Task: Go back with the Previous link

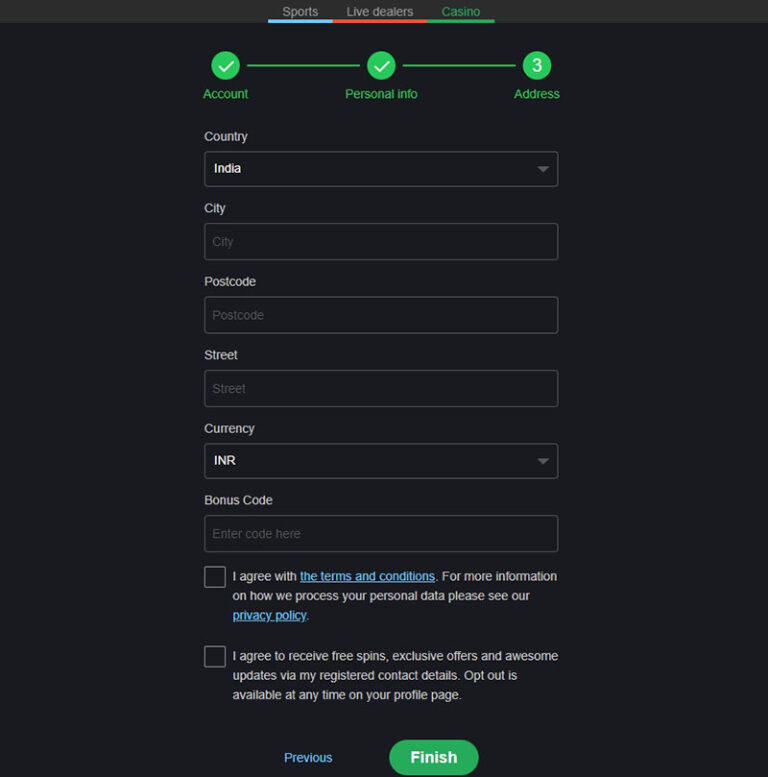Action: coord(308,758)
